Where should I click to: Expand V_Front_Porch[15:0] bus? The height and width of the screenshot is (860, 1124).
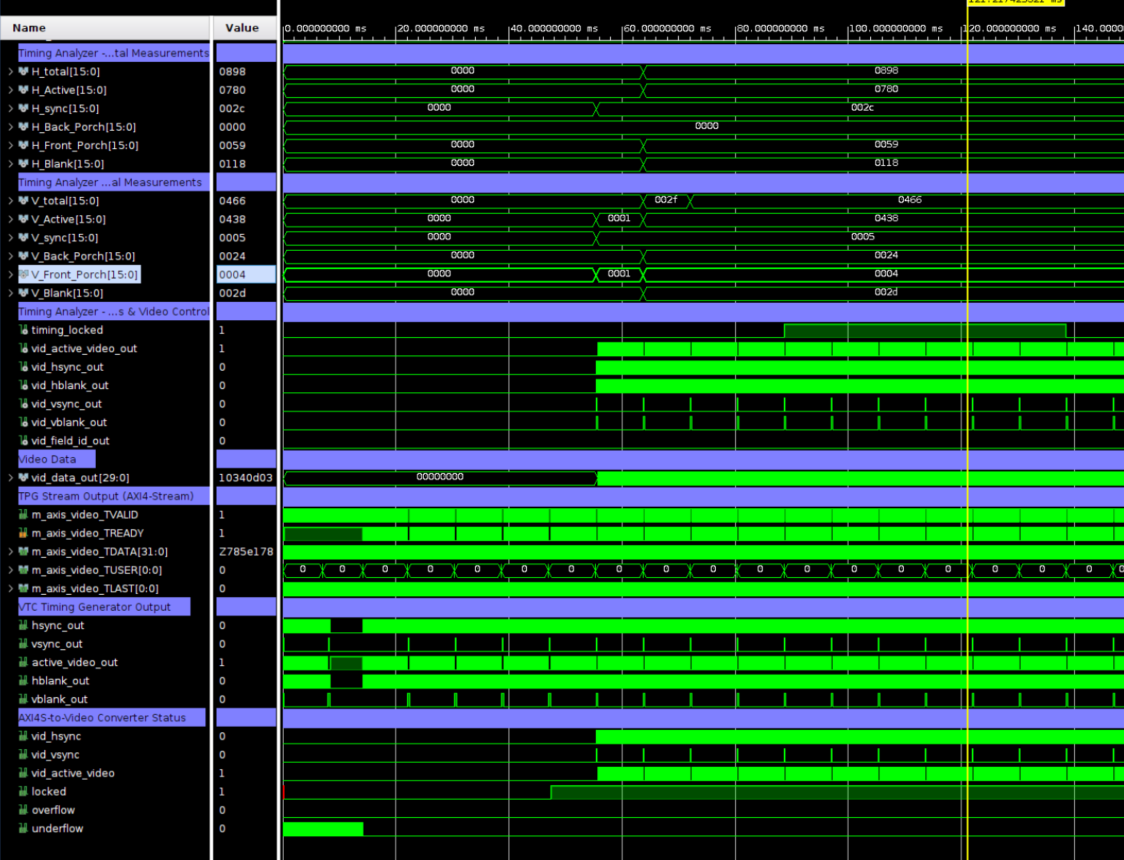point(10,274)
